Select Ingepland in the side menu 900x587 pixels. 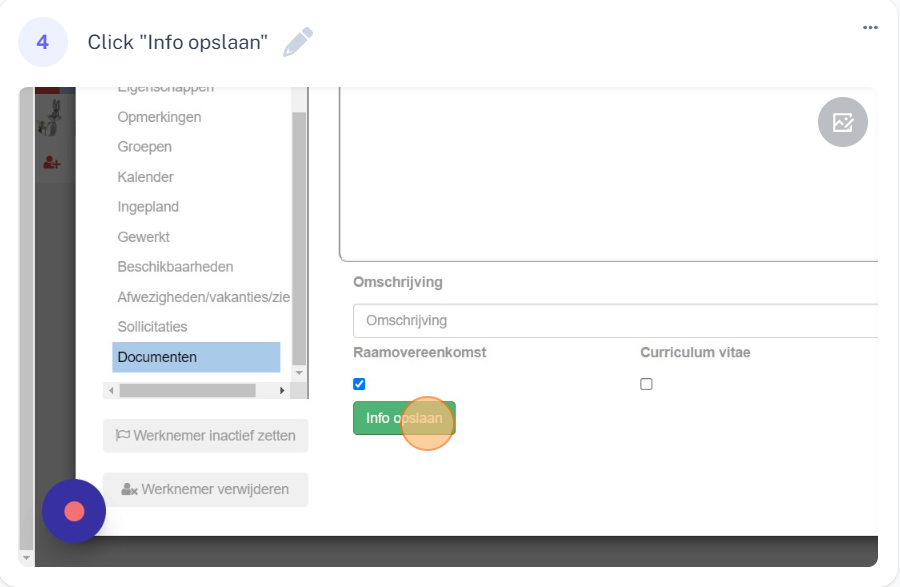tap(148, 207)
